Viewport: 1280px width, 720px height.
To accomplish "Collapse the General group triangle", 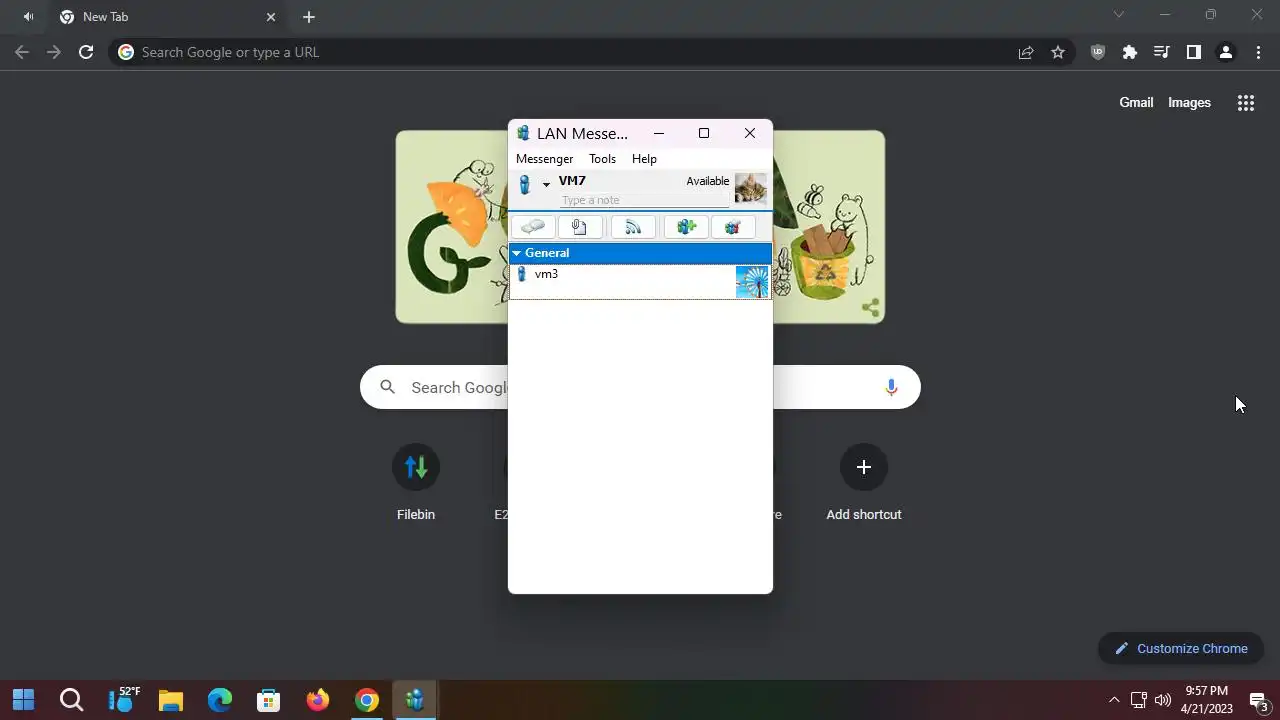I will coord(517,253).
